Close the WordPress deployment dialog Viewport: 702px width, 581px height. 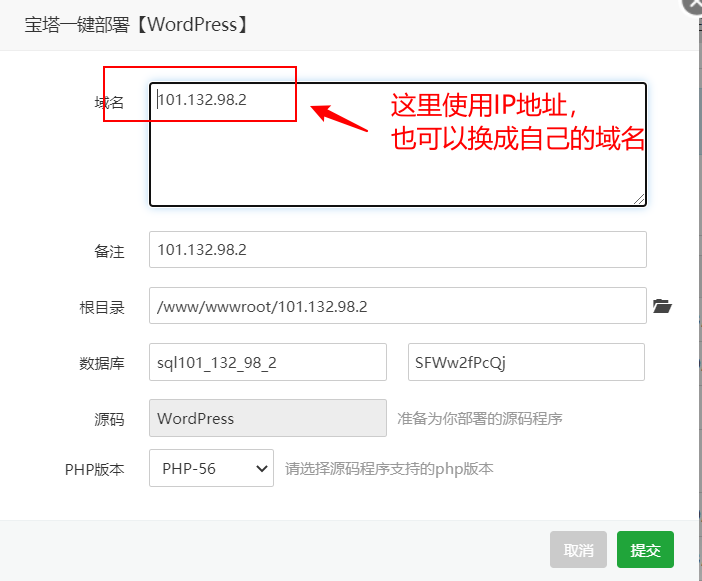tap(693, 6)
